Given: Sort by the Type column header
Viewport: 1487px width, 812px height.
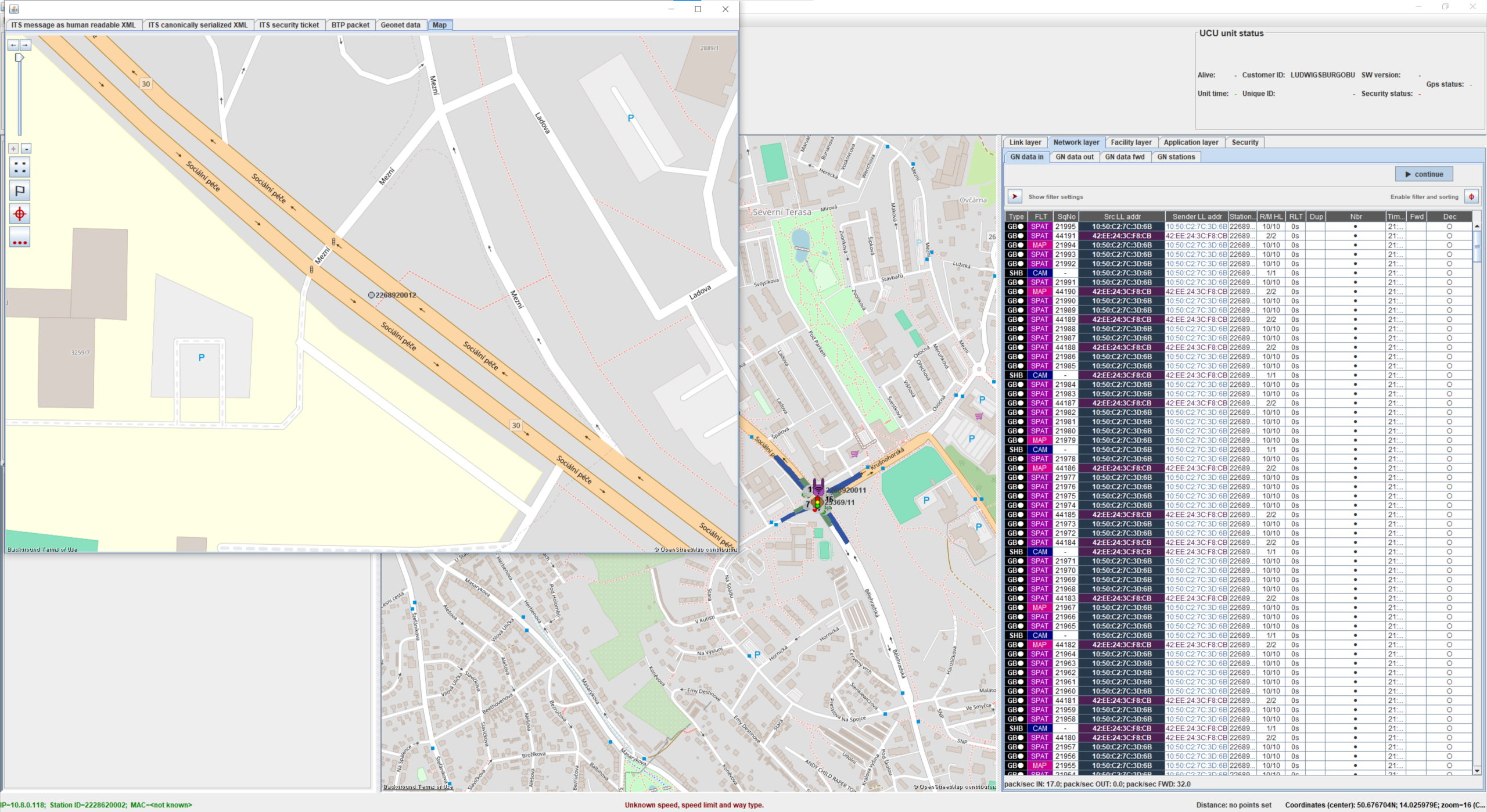Looking at the screenshot, I should coord(1016,217).
